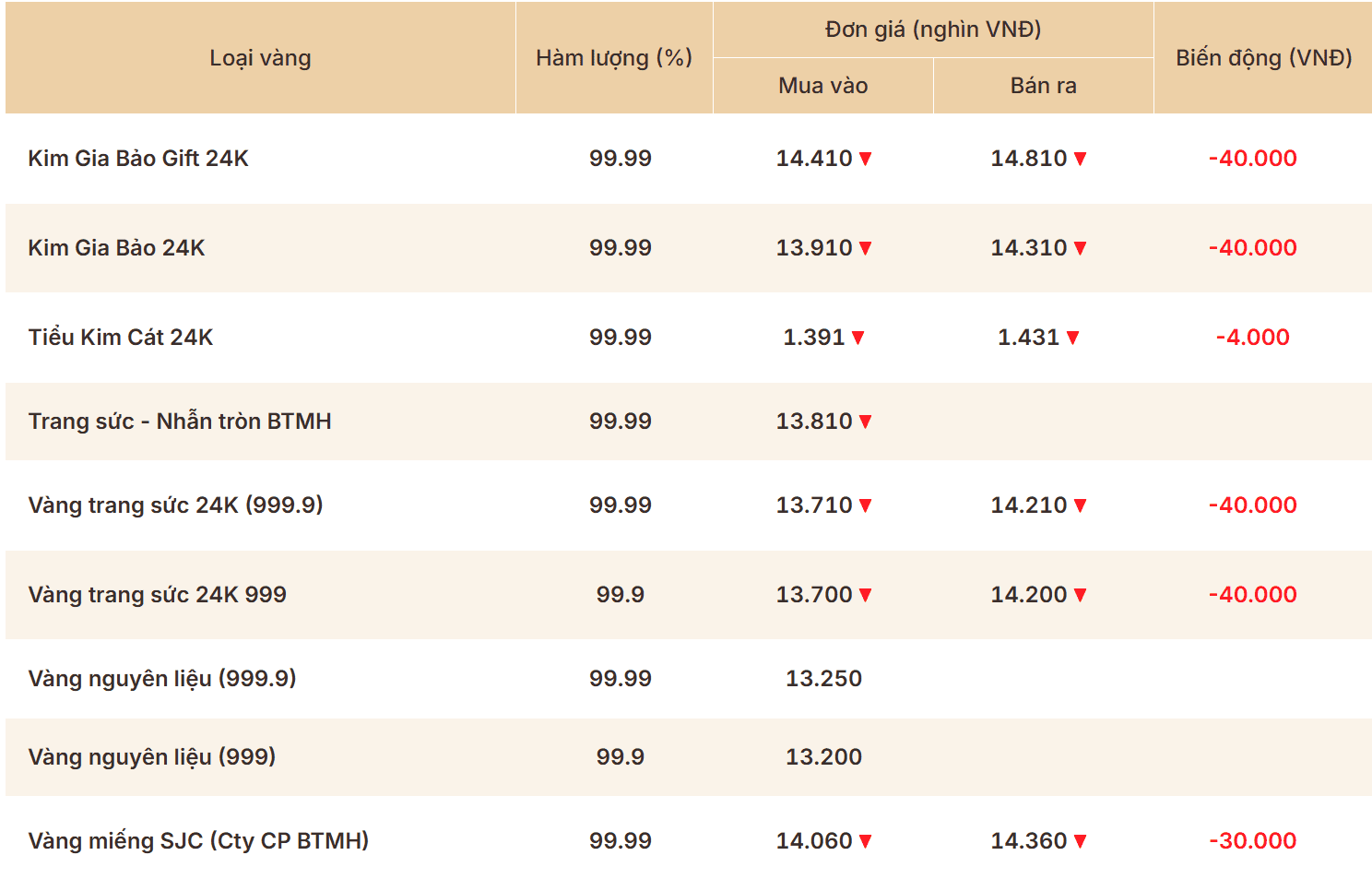This screenshot has height=891, width=1372.
Task: Click red arrow beside 13.810 Nhẫn tròn BTMH price
Action: point(865,422)
